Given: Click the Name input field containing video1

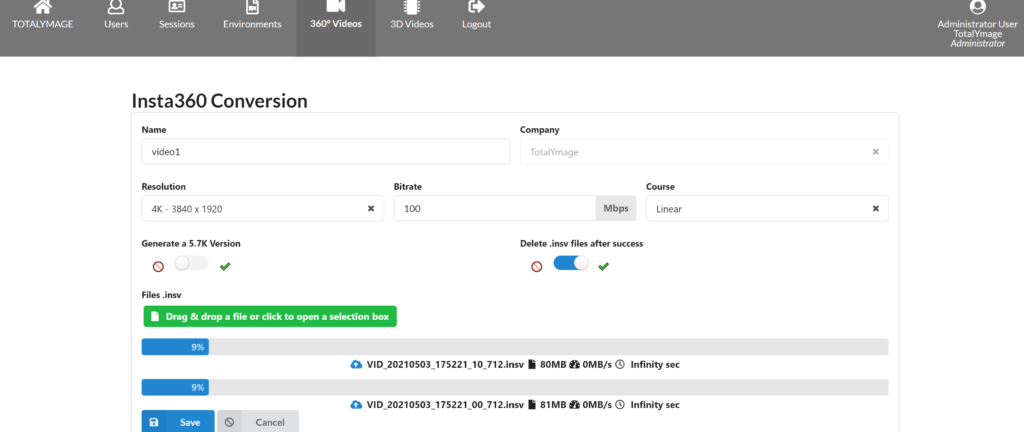Looking at the screenshot, I should [x=326, y=151].
